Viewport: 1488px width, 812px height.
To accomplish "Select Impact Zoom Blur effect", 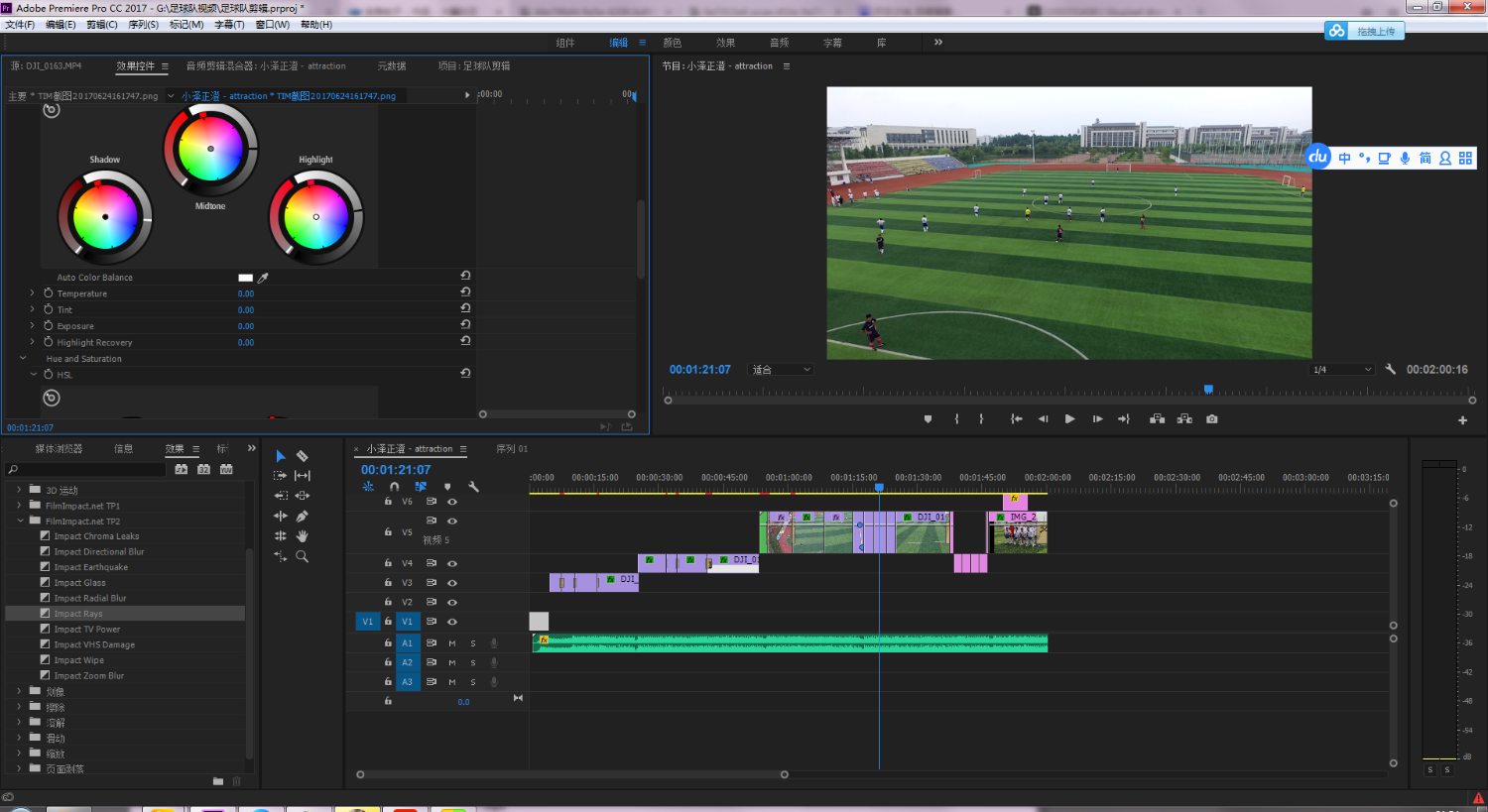I will coord(89,676).
